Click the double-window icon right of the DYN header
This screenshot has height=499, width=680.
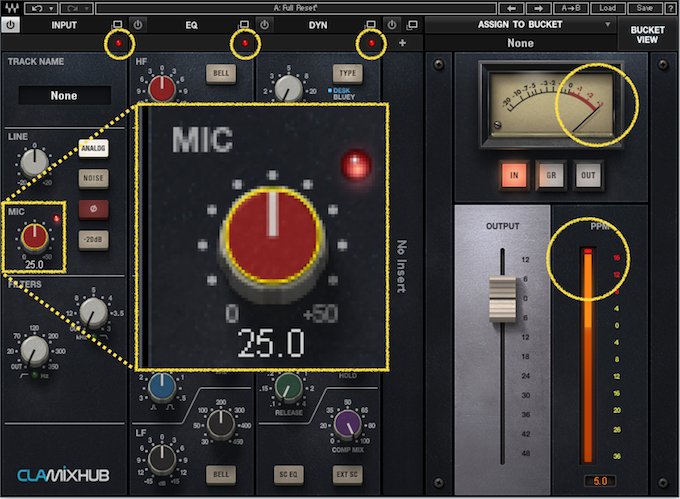click(x=412, y=25)
